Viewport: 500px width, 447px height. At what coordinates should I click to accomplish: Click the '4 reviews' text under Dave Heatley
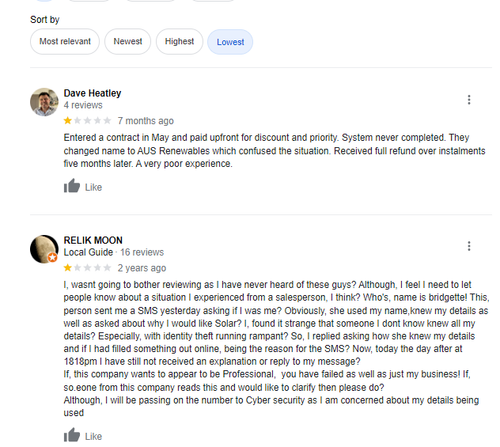(x=83, y=105)
